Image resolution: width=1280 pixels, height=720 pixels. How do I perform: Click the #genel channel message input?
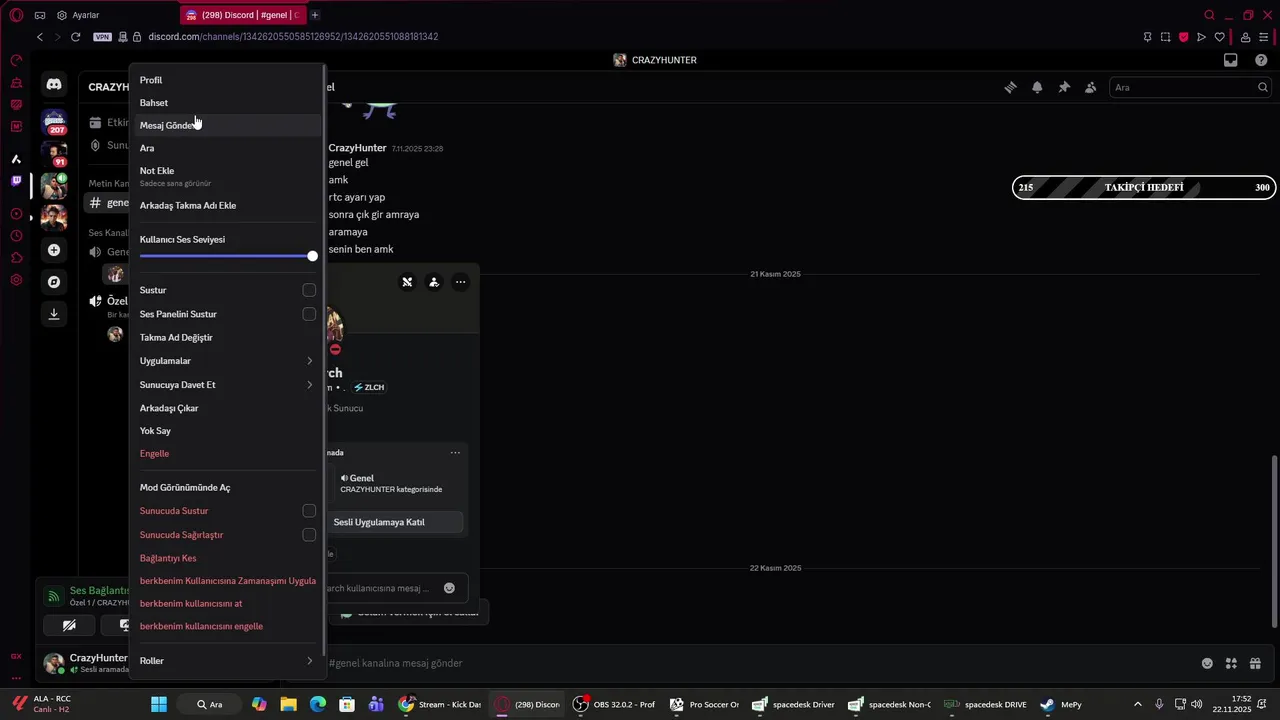pos(760,663)
